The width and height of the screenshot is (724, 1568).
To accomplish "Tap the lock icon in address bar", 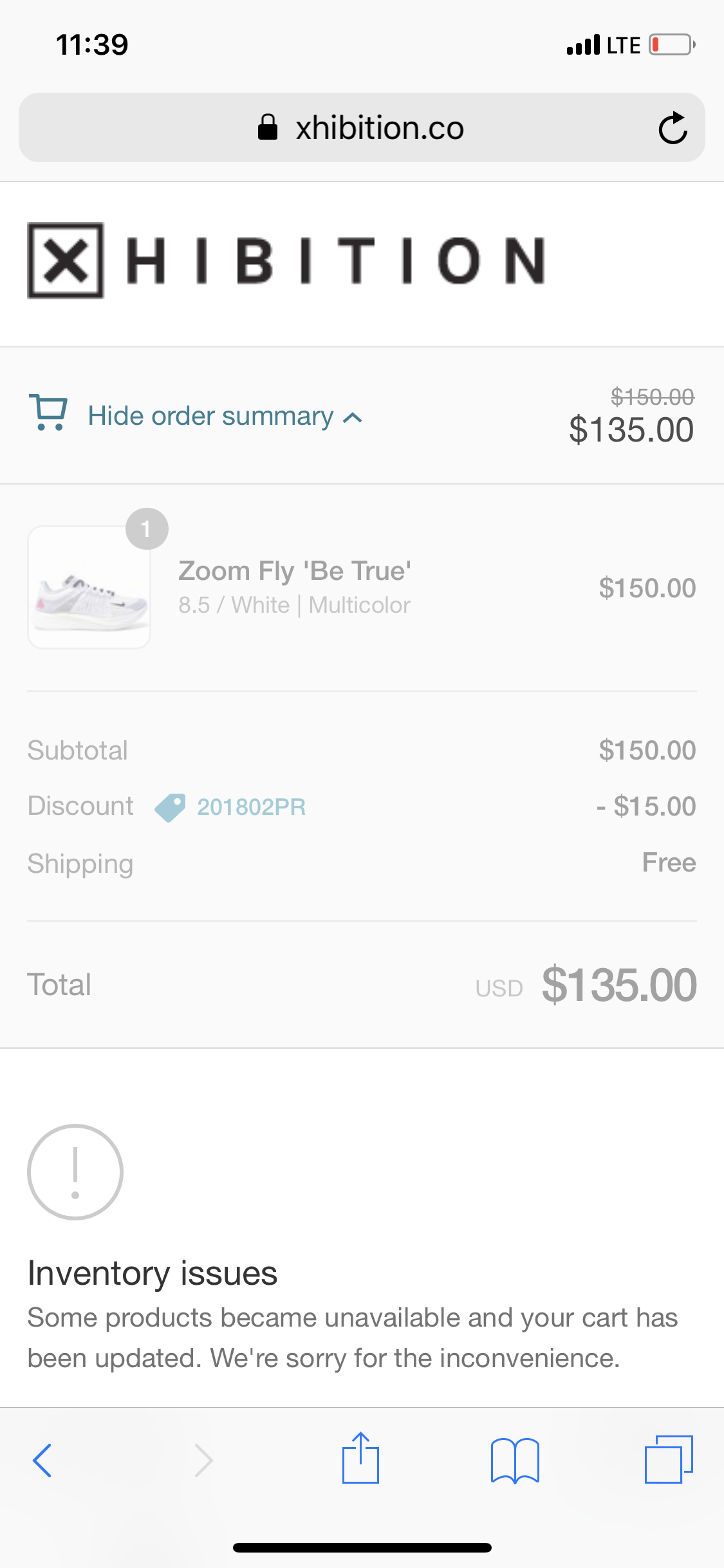I will point(268,127).
